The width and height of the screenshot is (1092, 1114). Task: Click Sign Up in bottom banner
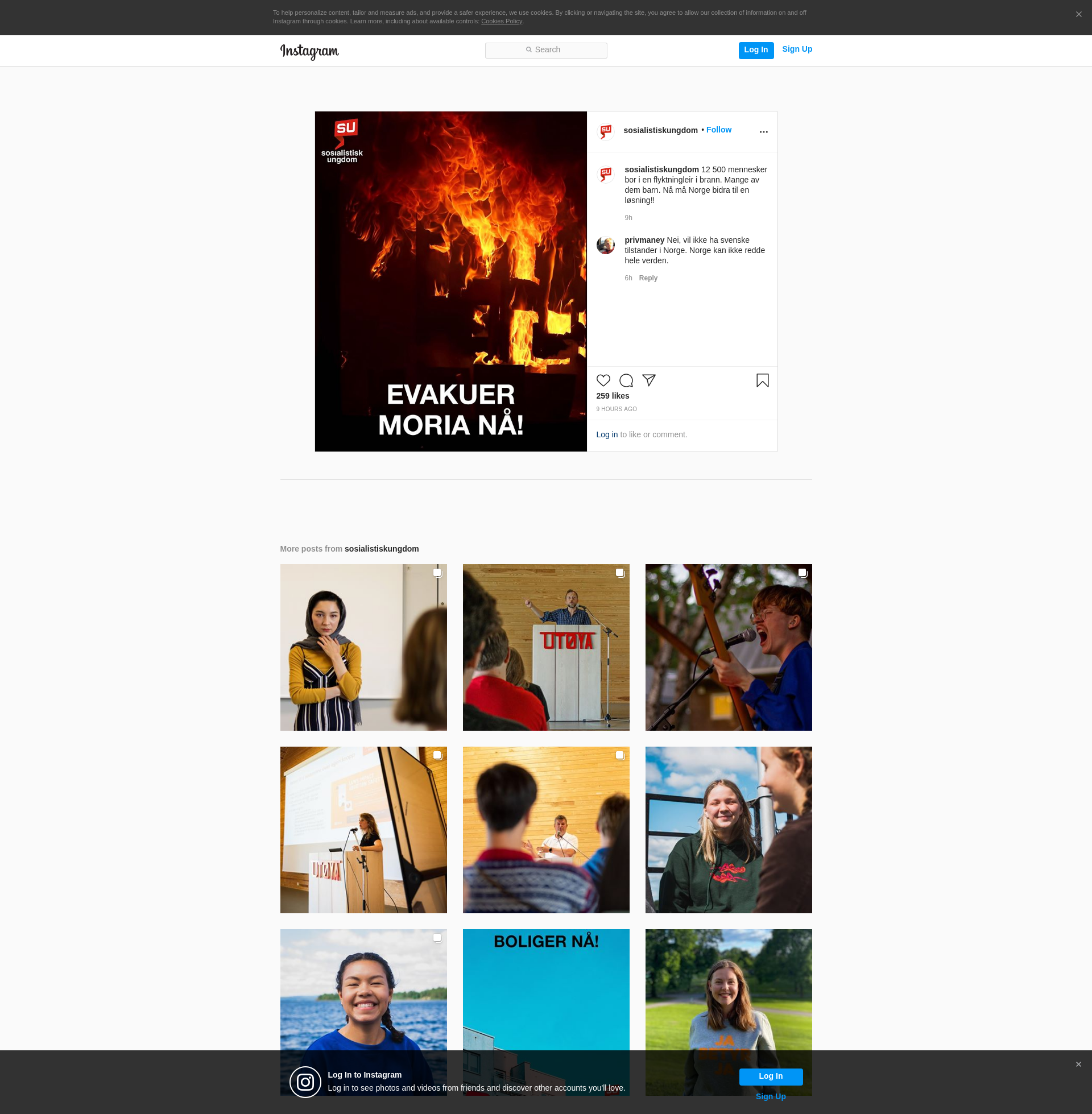[x=770, y=1097]
